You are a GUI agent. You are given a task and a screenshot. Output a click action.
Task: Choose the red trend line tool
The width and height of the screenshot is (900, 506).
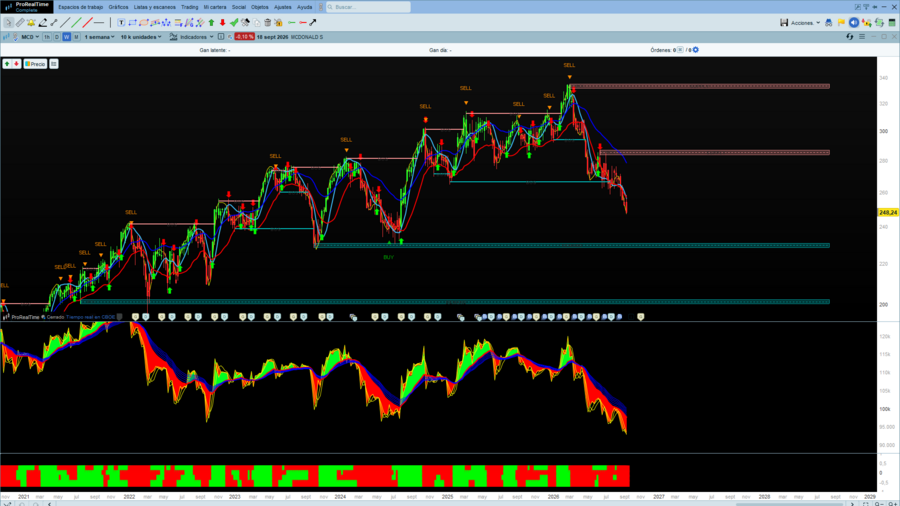[x=87, y=23]
